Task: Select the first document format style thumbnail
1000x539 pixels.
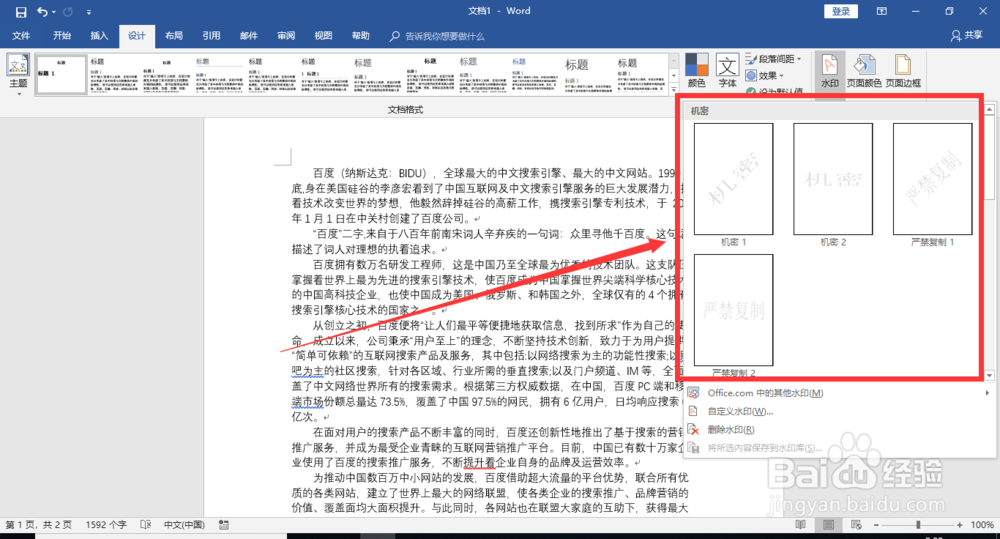Action: (x=61, y=75)
